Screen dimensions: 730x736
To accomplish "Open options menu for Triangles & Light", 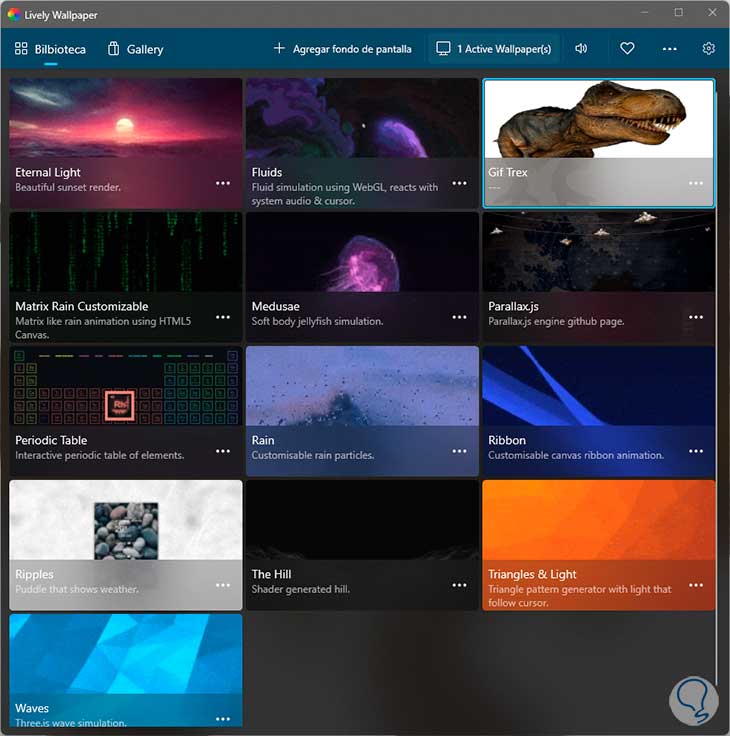I will (x=696, y=585).
